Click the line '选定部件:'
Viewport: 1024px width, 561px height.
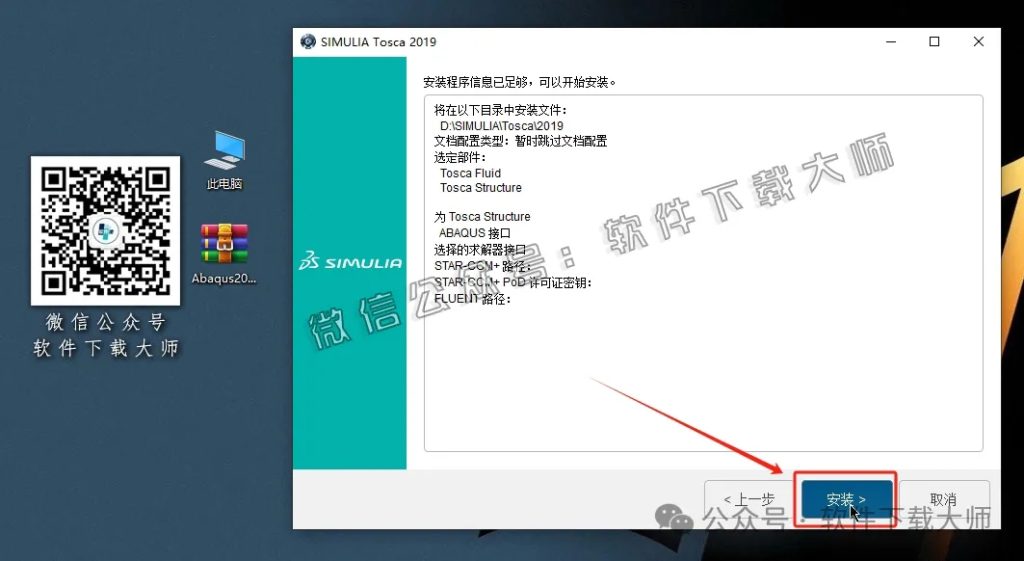click(x=460, y=157)
